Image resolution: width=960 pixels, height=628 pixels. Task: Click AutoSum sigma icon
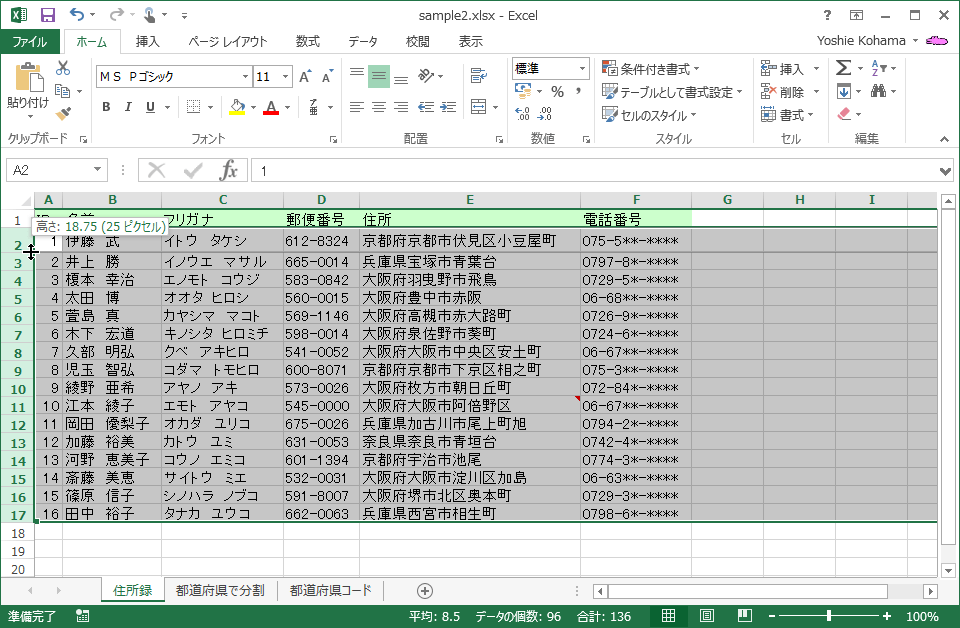844,68
